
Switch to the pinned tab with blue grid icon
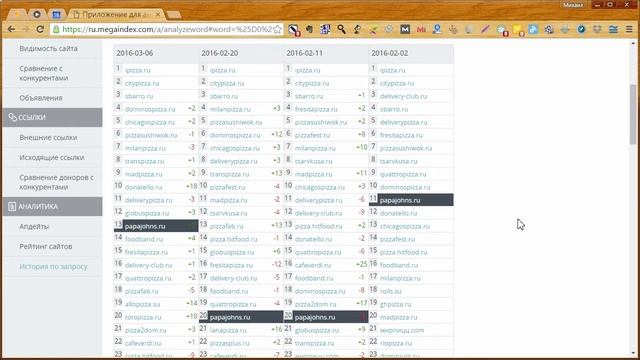coord(56,14)
